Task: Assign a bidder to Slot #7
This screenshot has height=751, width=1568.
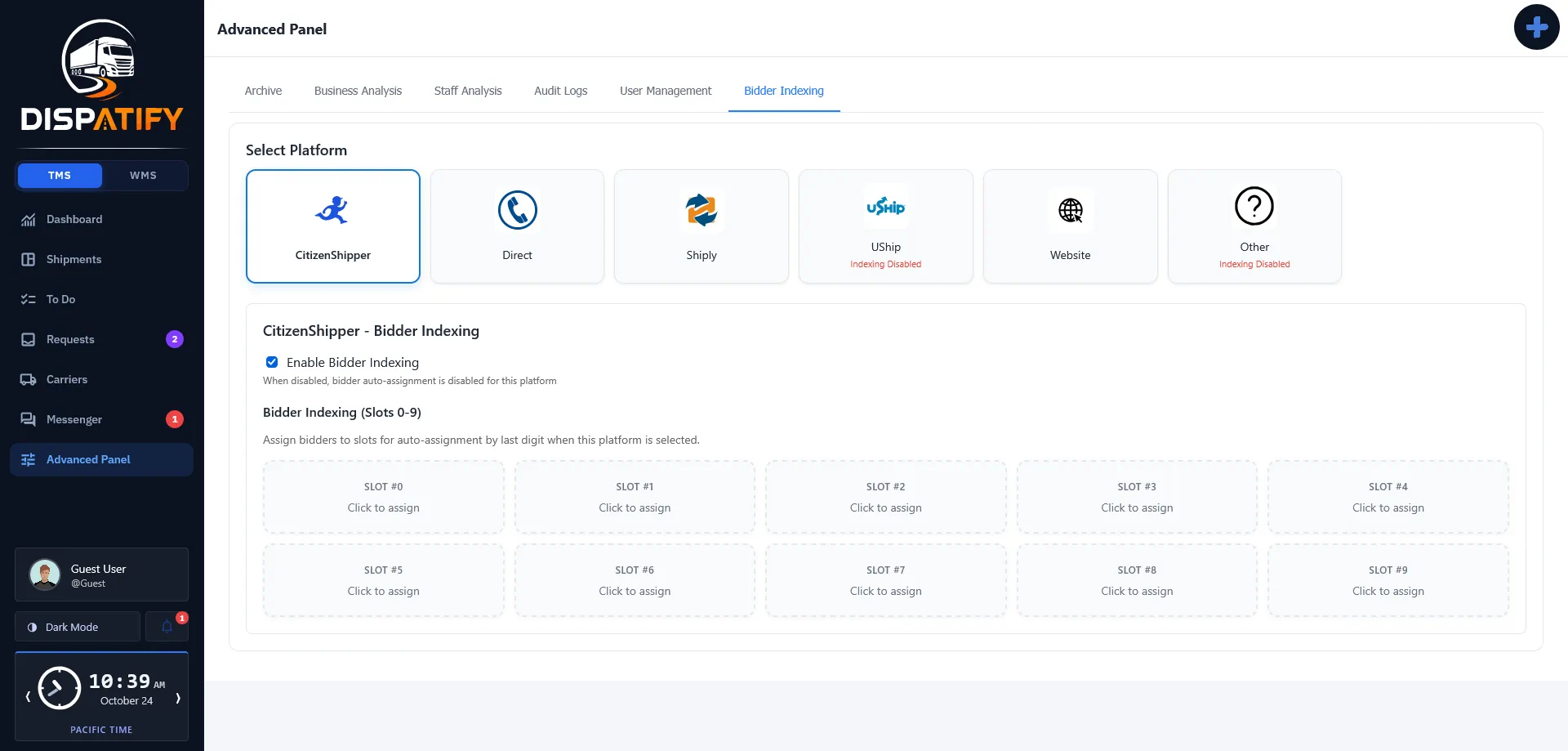Action: point(885,580)
